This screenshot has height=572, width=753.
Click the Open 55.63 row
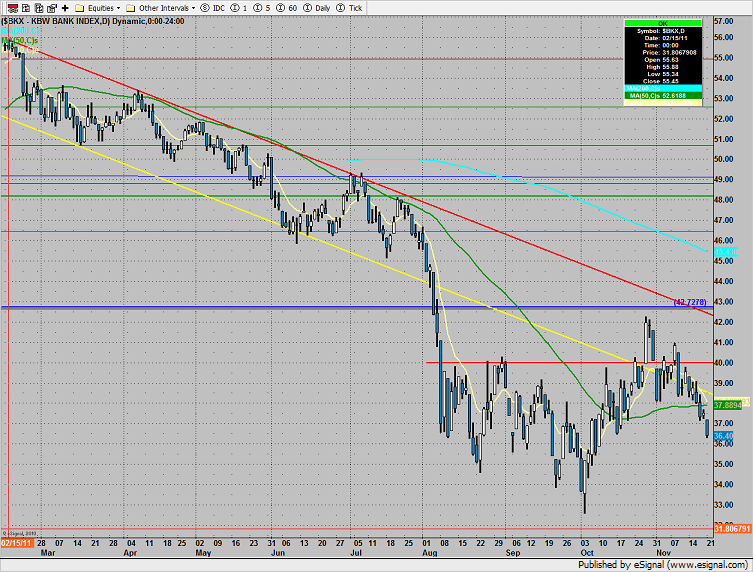pyautogui.click(x=663, y=60)
